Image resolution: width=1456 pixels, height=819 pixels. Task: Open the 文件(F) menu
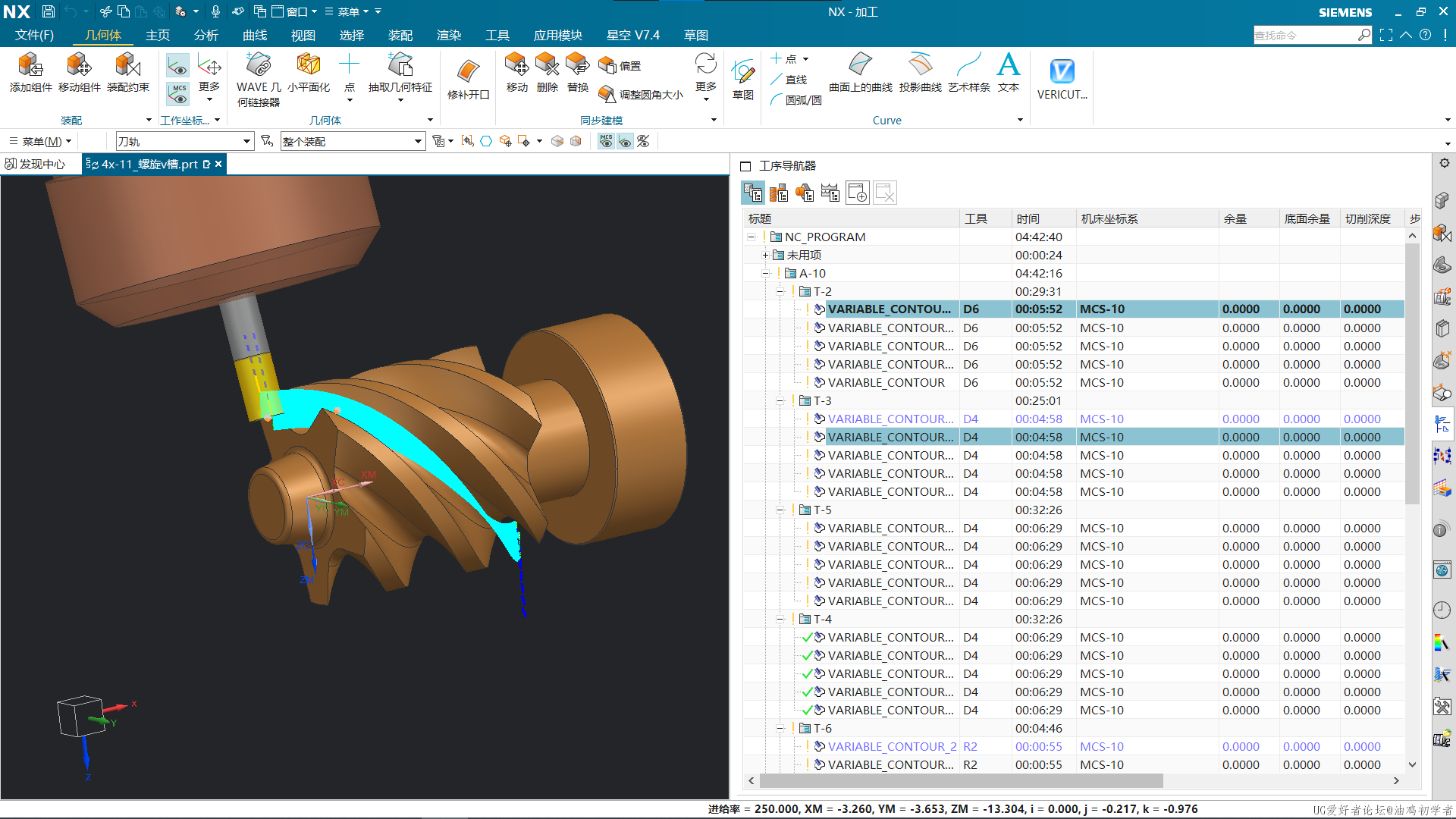34,35
